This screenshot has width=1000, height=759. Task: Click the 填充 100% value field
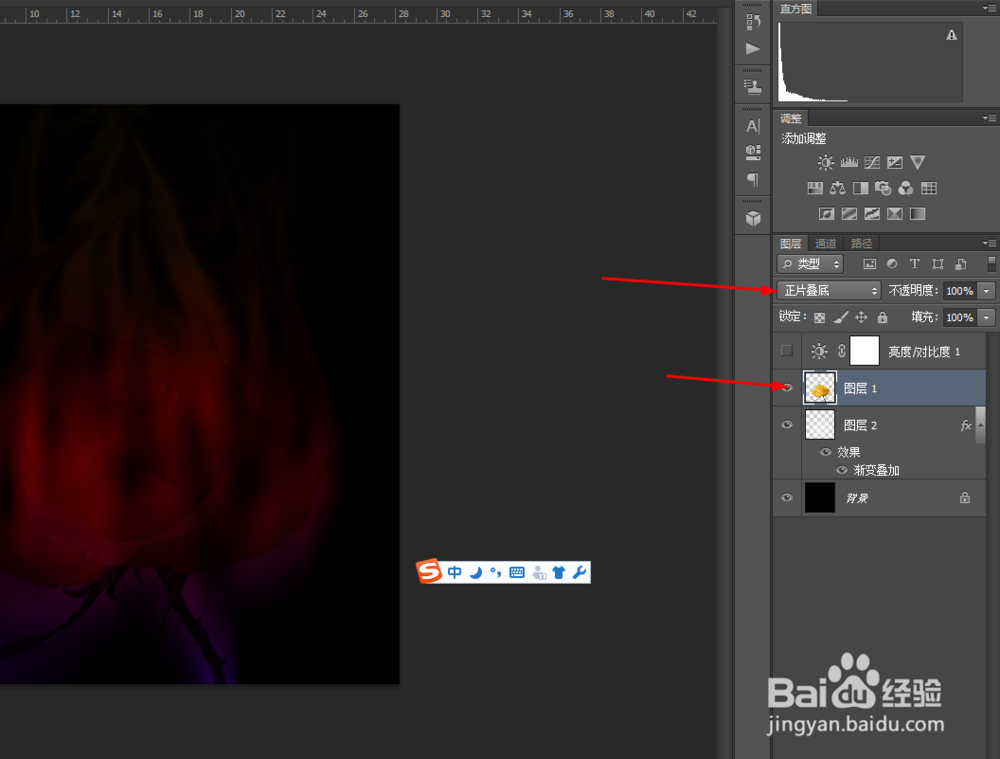[x=960, y=317]
